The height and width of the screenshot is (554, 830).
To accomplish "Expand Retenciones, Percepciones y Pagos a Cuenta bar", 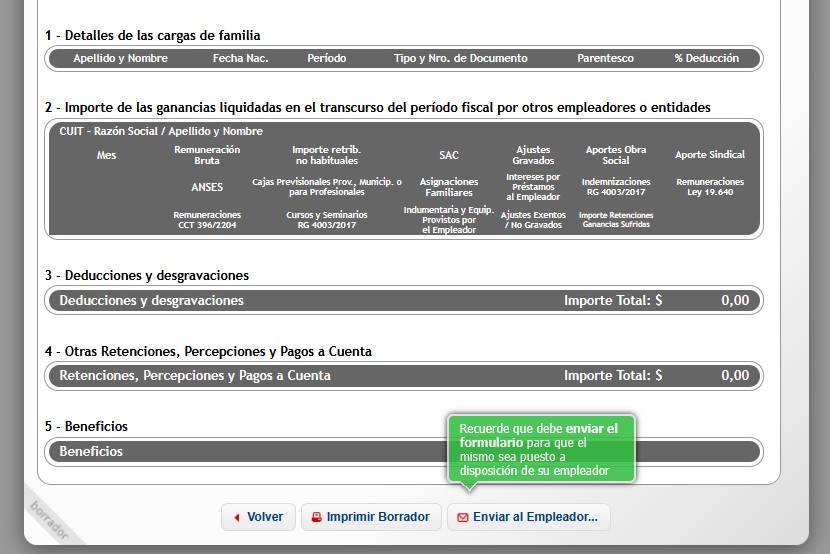I will (300, 376).
